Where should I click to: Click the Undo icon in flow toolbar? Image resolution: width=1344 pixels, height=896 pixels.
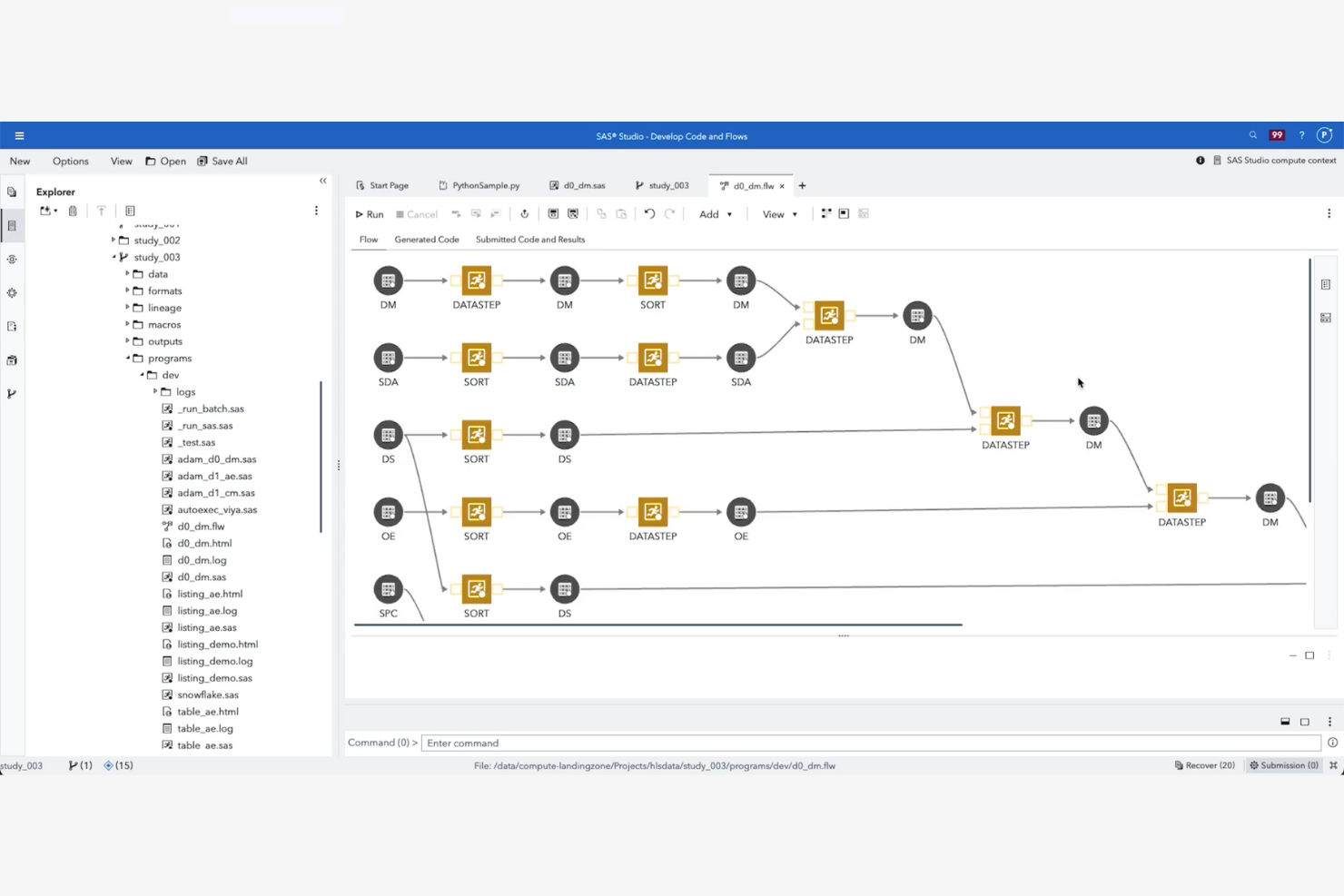649,214
